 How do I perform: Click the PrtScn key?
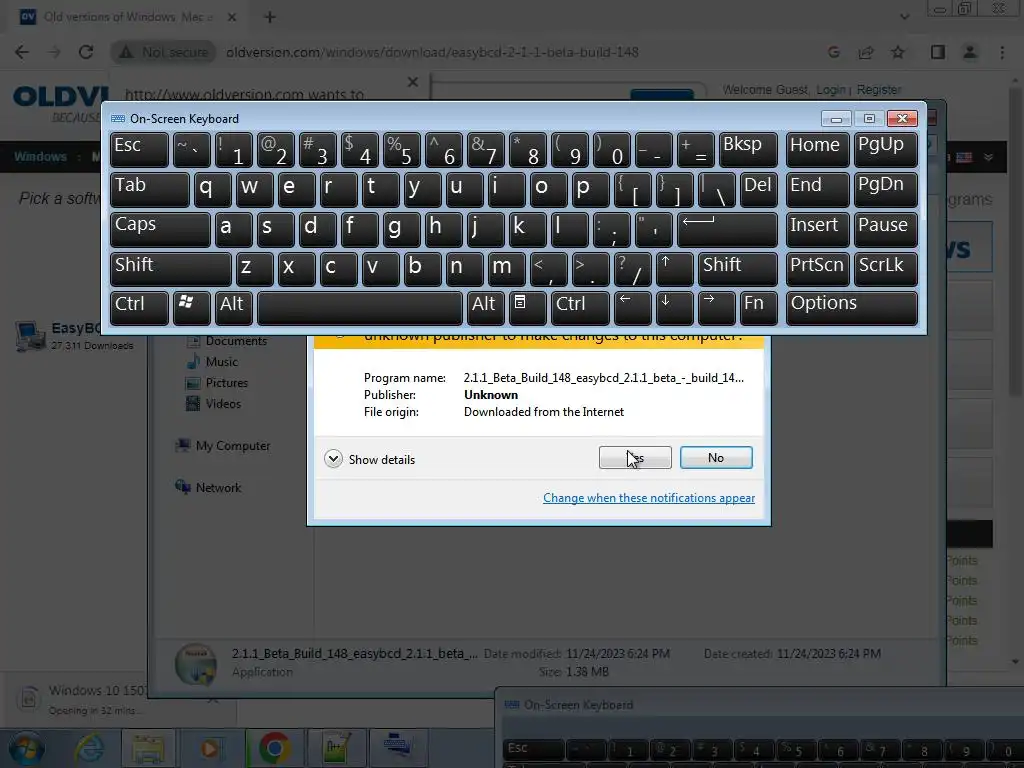tap(817, 269)
